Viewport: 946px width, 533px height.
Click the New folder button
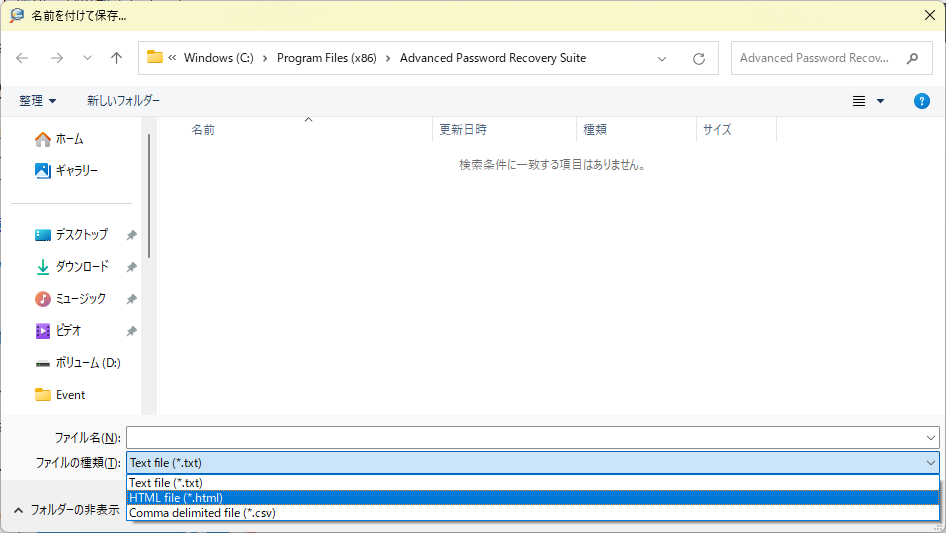[x=123, y=101]
